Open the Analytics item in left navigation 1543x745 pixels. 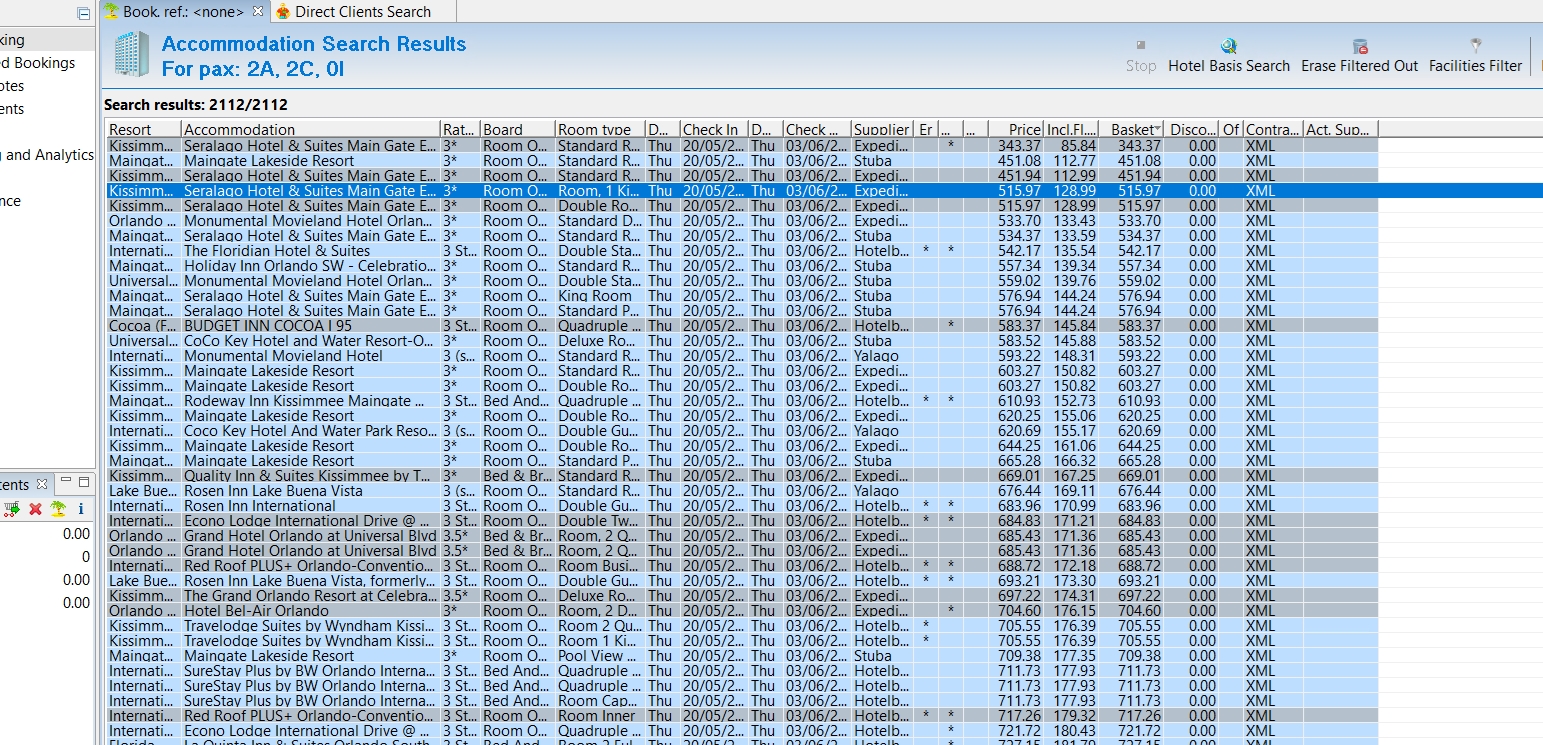(45, 155)
